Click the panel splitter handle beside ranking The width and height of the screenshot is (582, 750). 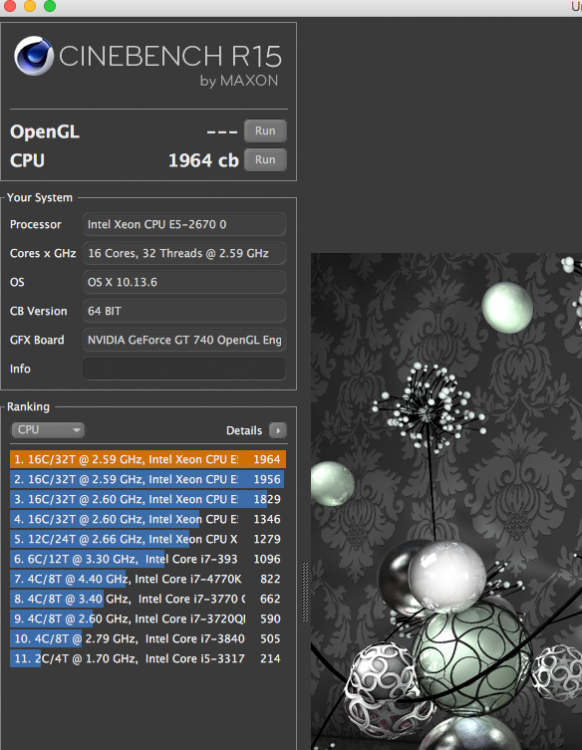[x=305, y=592]
